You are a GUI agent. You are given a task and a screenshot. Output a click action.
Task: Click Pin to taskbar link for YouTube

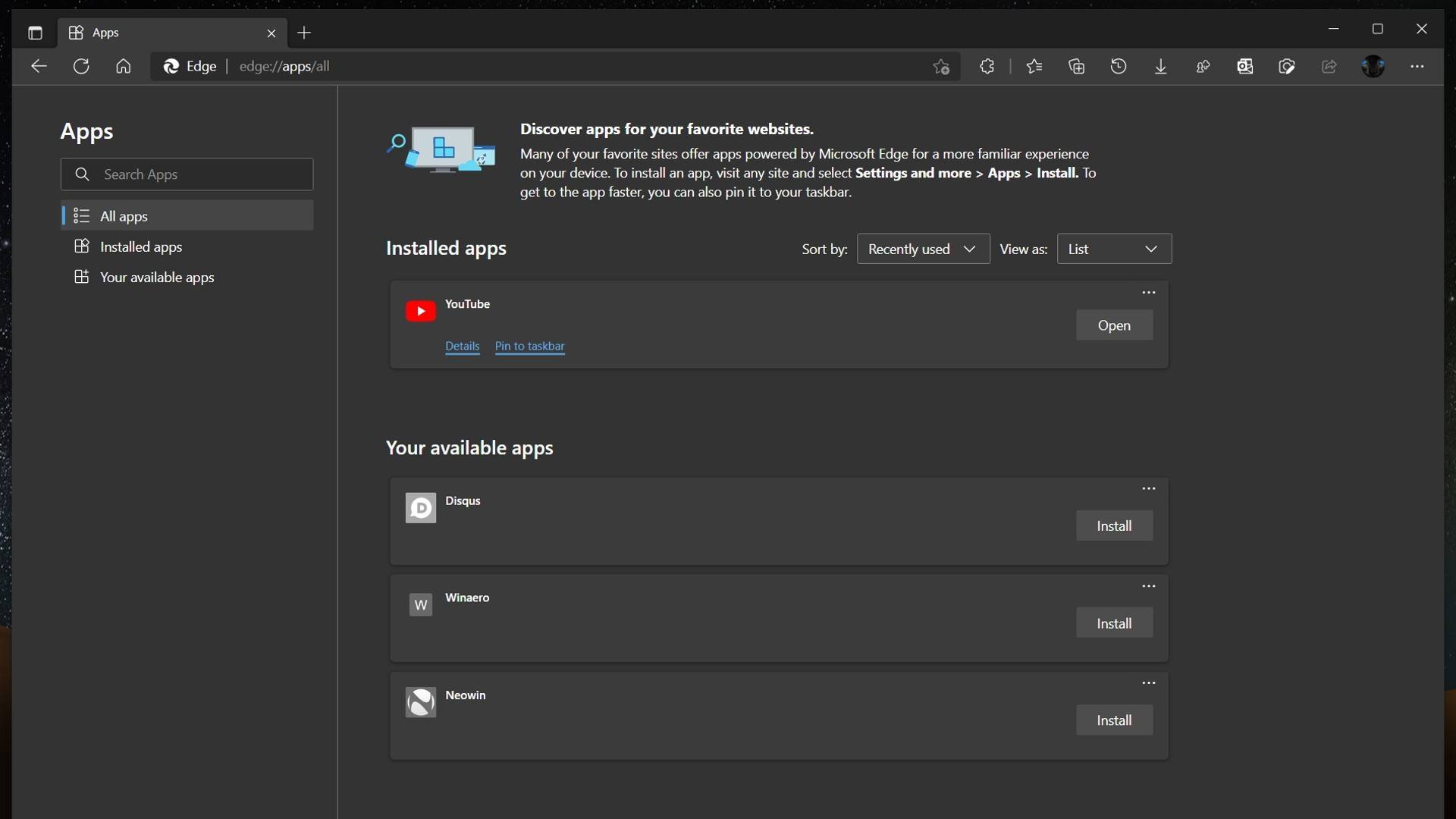coord(530,346)
